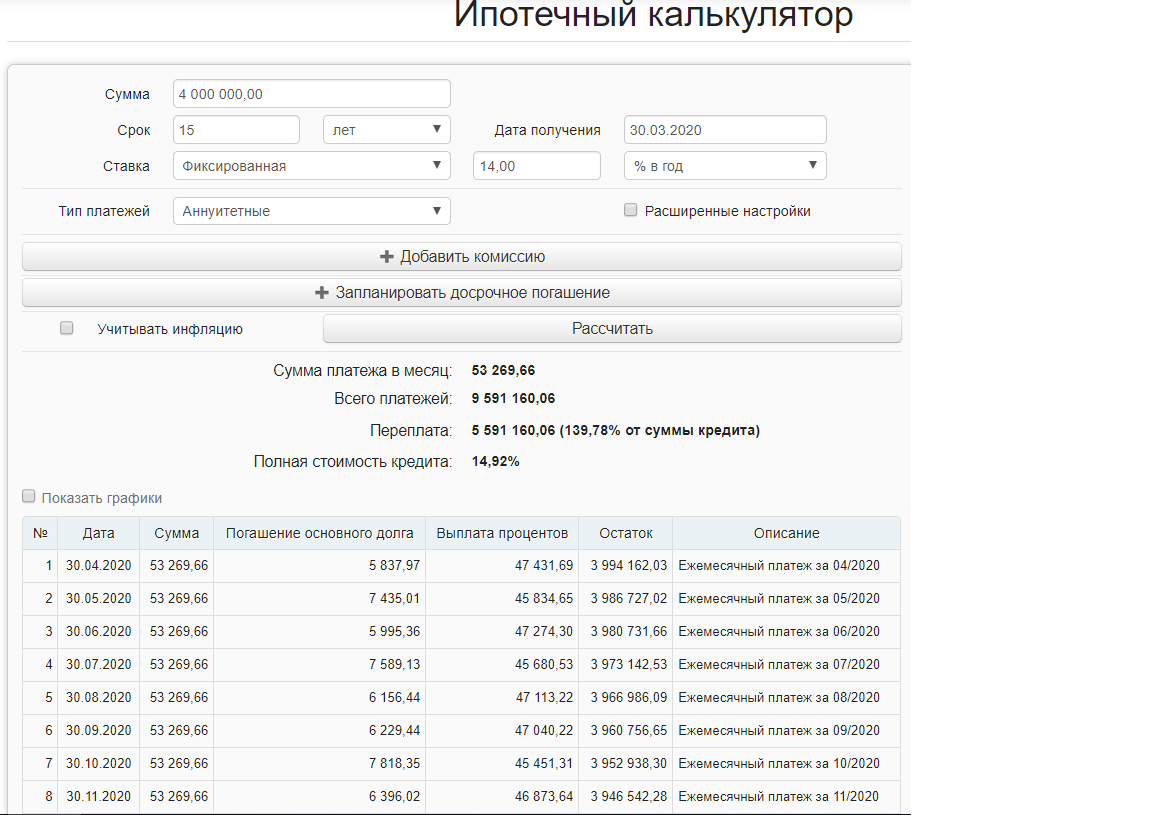Click the date cell 30.07.2020
This screenshot has width=1152, height=815.
point(98,664)
